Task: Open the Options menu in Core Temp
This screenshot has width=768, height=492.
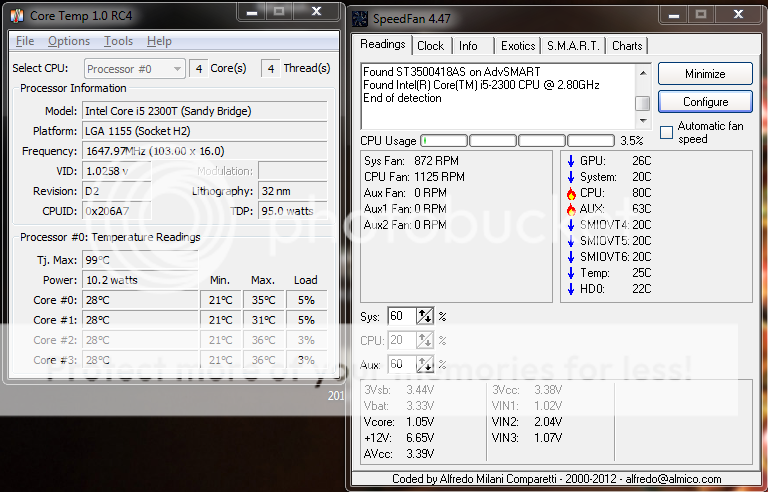Action: coord(69,41)
